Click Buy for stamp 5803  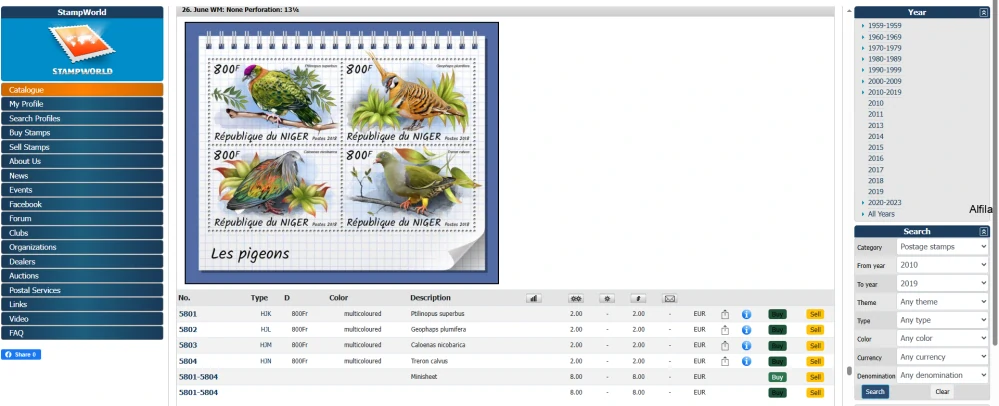[777, 345]
